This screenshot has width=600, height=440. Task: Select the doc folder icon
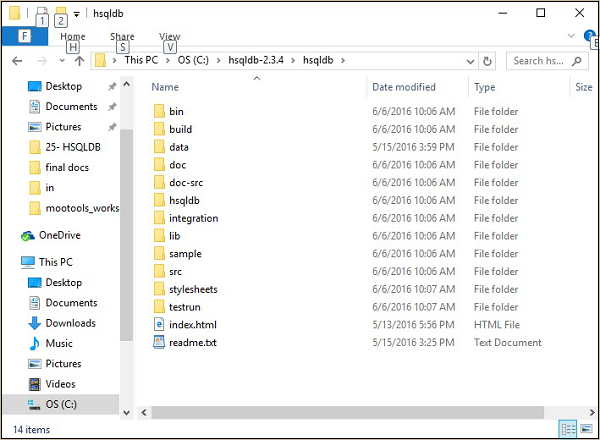pos(159,165)
